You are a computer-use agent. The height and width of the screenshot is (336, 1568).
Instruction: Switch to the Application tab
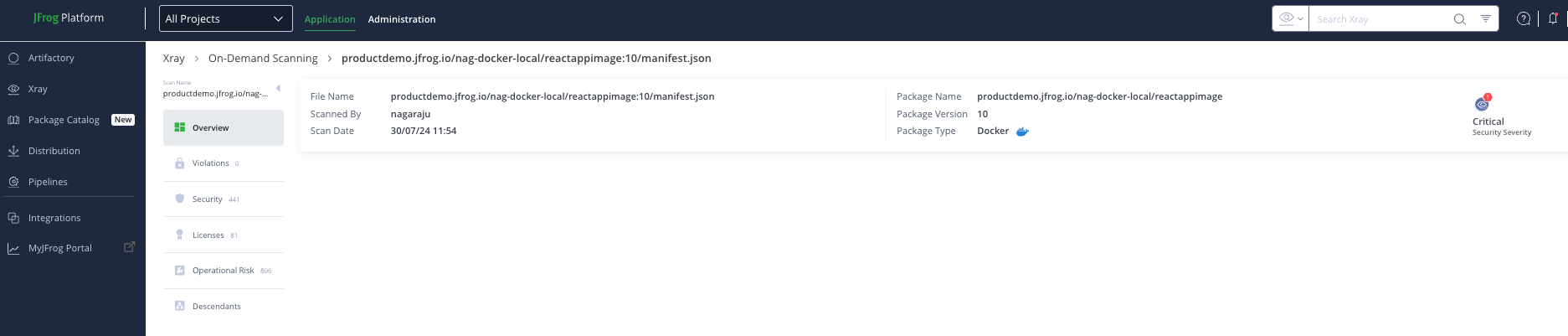pyautogui.click(x=330, y=19)
